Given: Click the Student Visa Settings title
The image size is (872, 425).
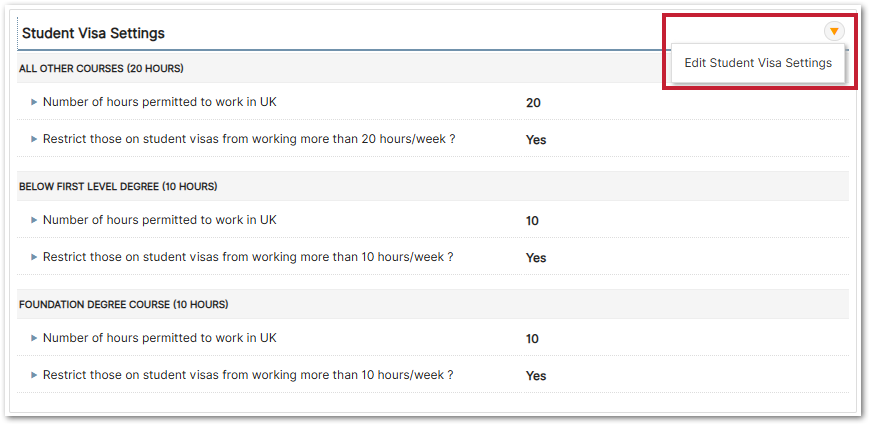Looking at the screenshot, I should pos(93,33).
